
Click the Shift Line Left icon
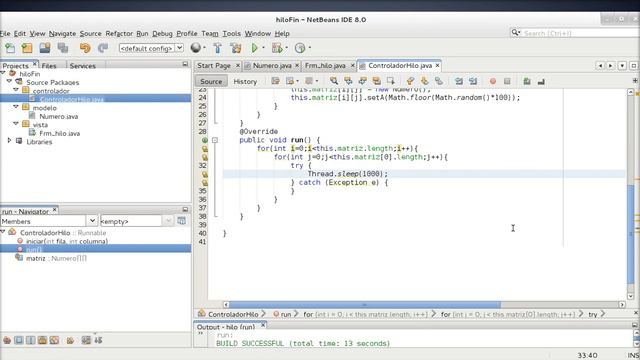coord(459,81)
